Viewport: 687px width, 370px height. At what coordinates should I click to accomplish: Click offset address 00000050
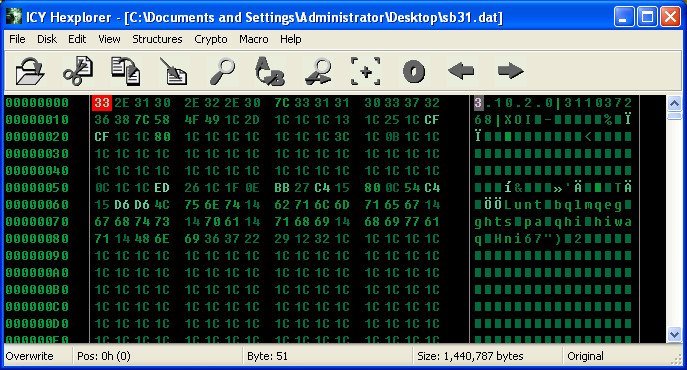click(37, 188)
